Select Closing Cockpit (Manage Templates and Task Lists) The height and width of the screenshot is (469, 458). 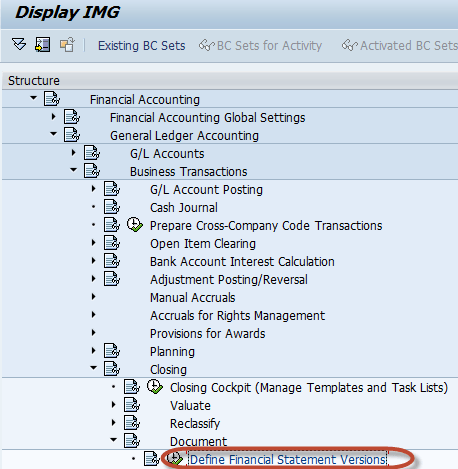click(309, 388)
